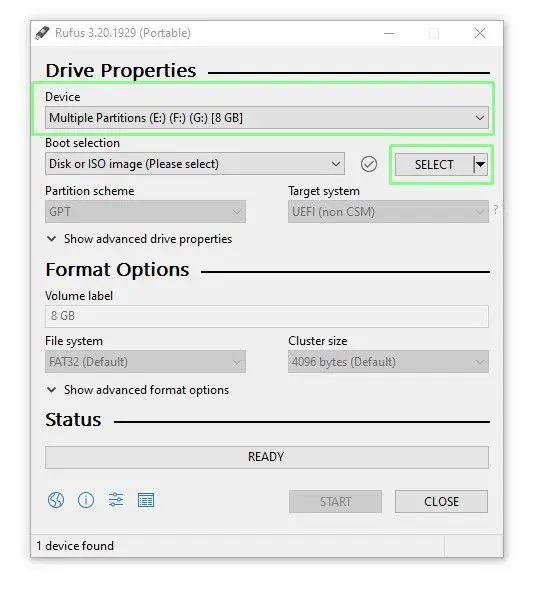
Task: Expand Show advanced drive properties
Action: (139, 239)
